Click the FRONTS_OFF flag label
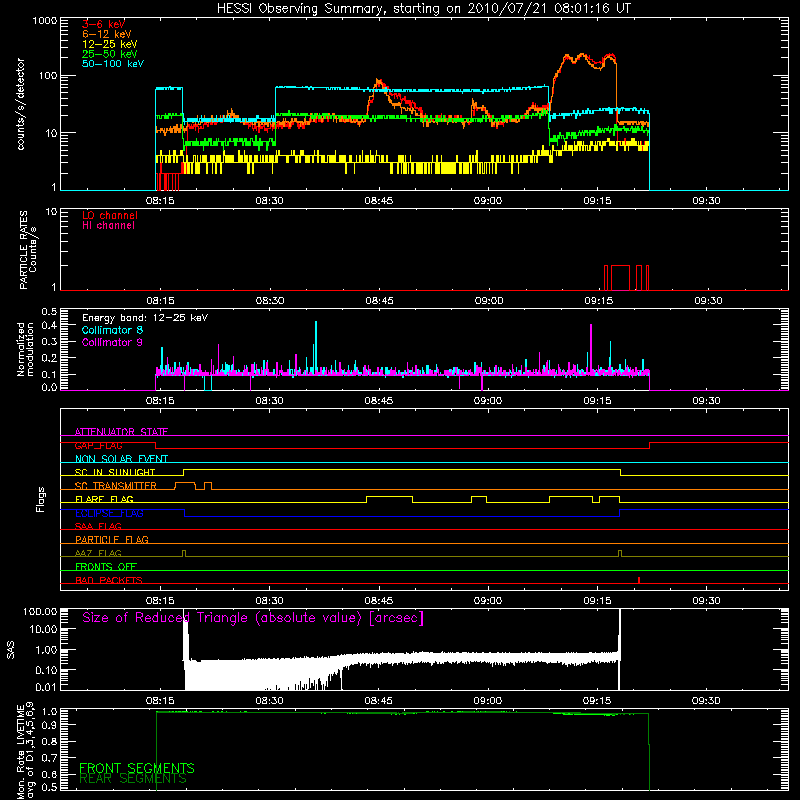Screen dimensions: 800x800 coord(106,567)
